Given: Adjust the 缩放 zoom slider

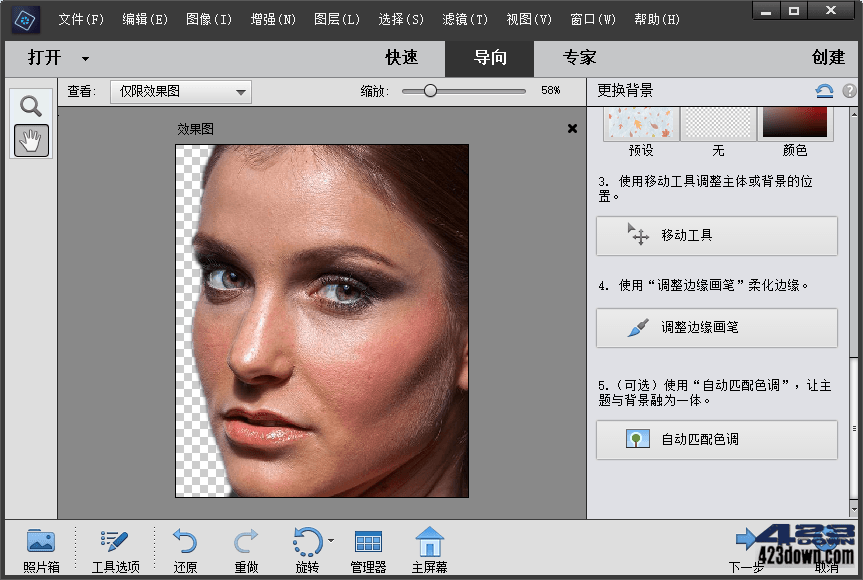Looking at the screenshot, I should (x=430, y=90).
